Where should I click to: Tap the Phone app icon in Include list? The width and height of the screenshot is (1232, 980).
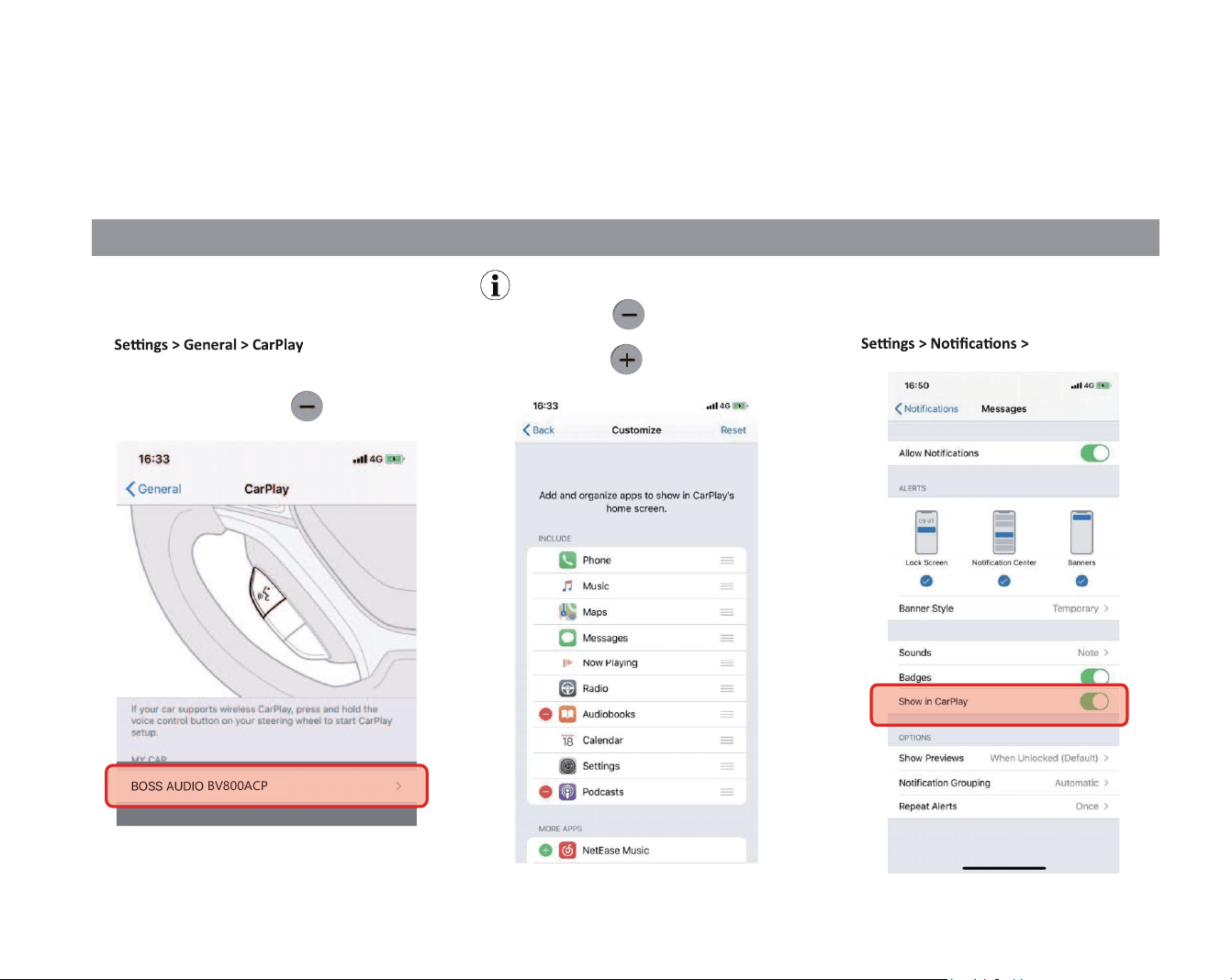pos(567,560)
